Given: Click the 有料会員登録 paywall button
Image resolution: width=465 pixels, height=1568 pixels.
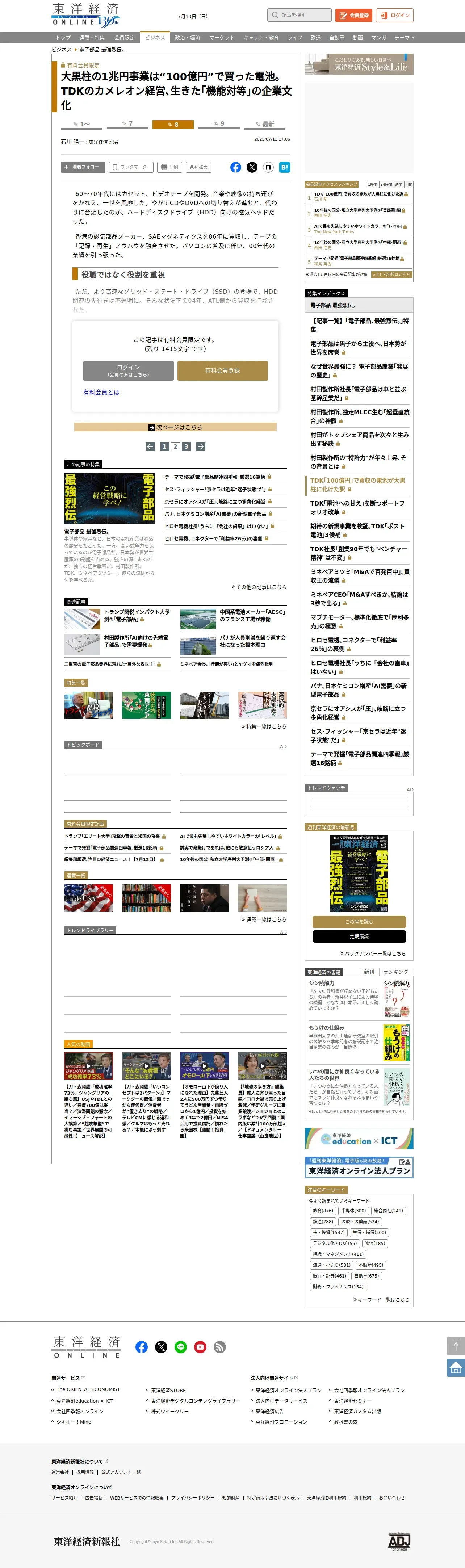Looking at the screenshot, I should [x=222, y=371].
